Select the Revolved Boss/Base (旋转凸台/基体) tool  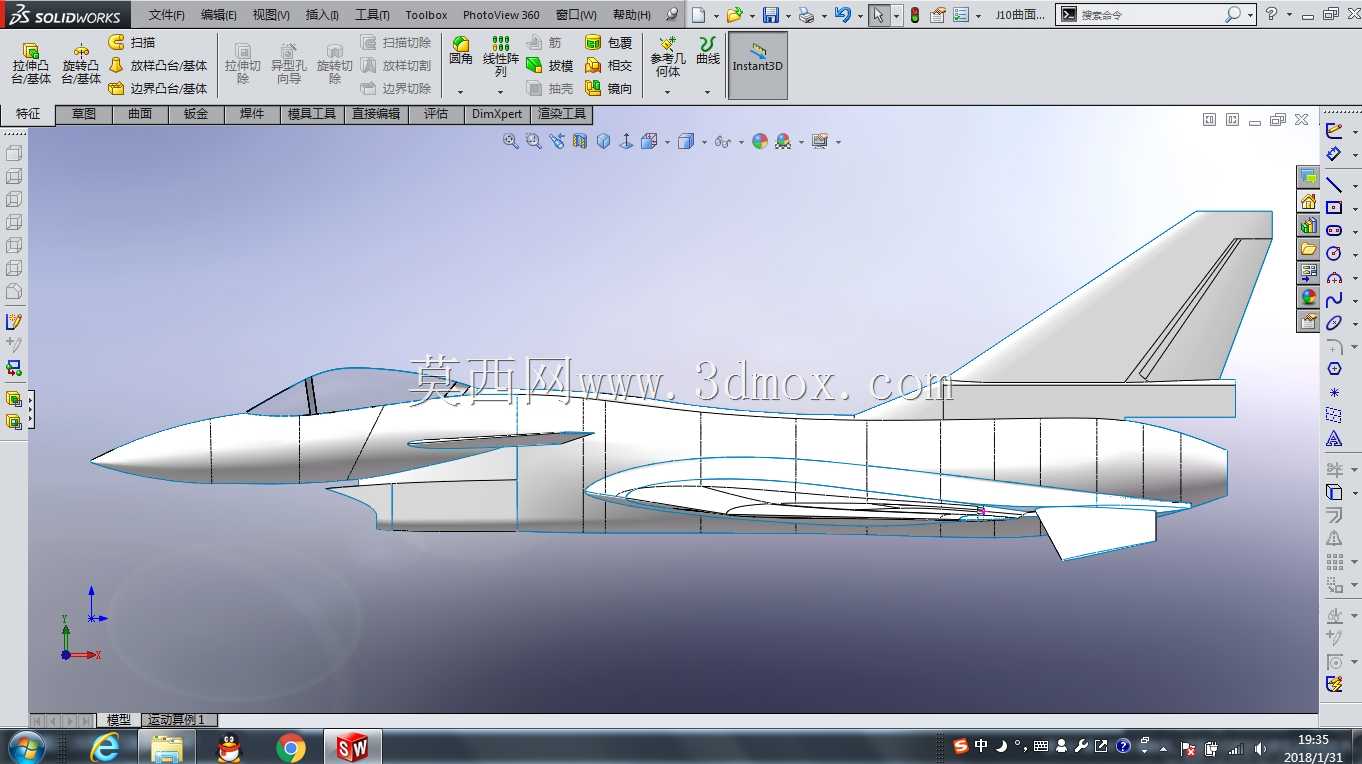[x=81, y=63]
